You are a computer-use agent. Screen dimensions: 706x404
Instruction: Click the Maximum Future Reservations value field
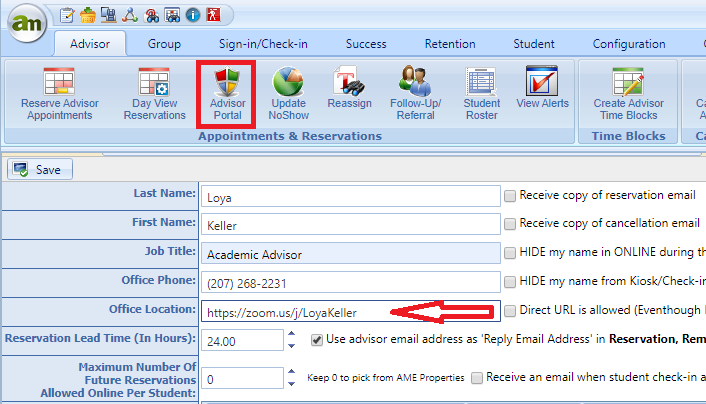click(242, 378)
